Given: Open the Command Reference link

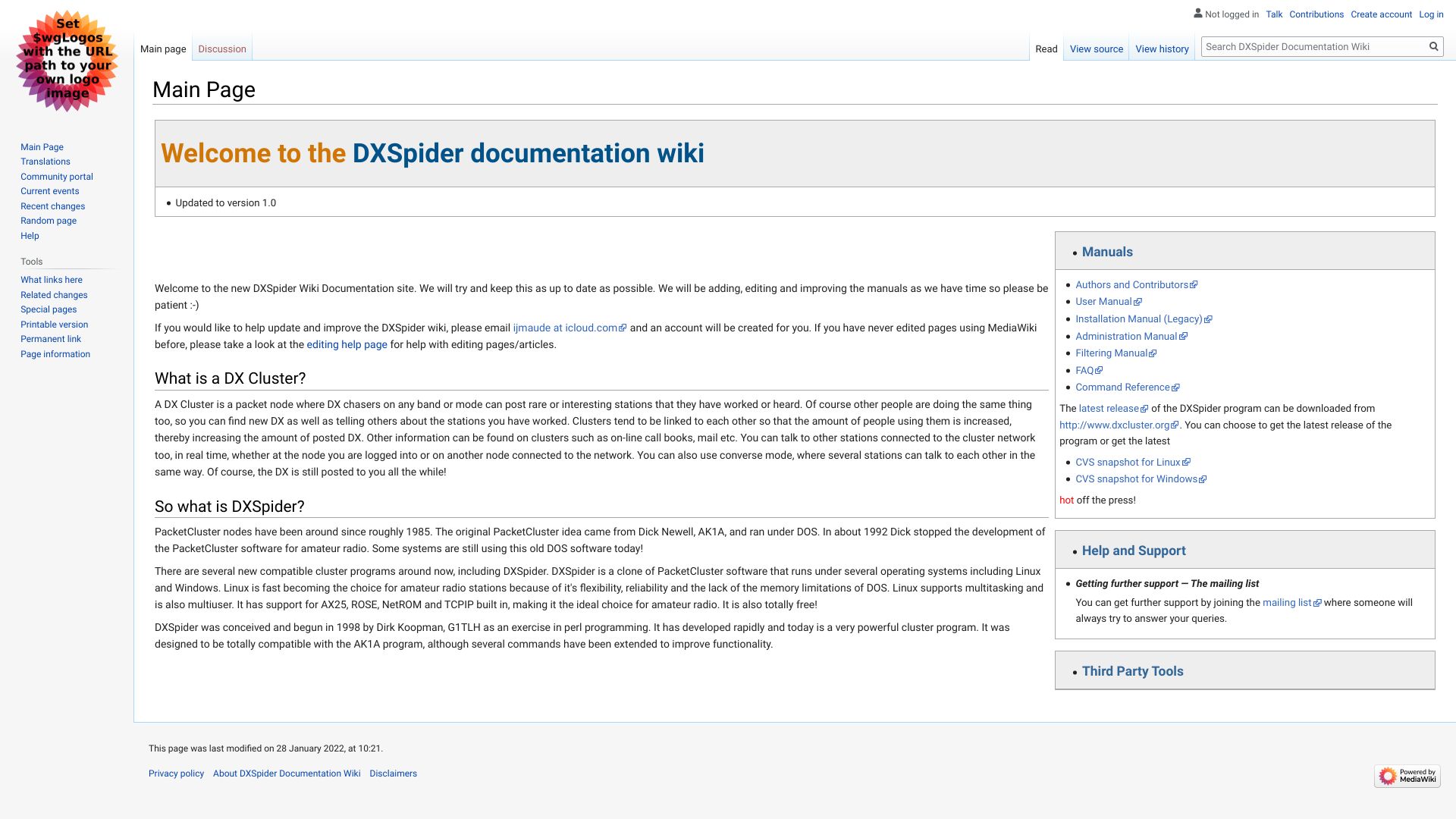Looking at the screenshot, I should [x=1127, y=387].
